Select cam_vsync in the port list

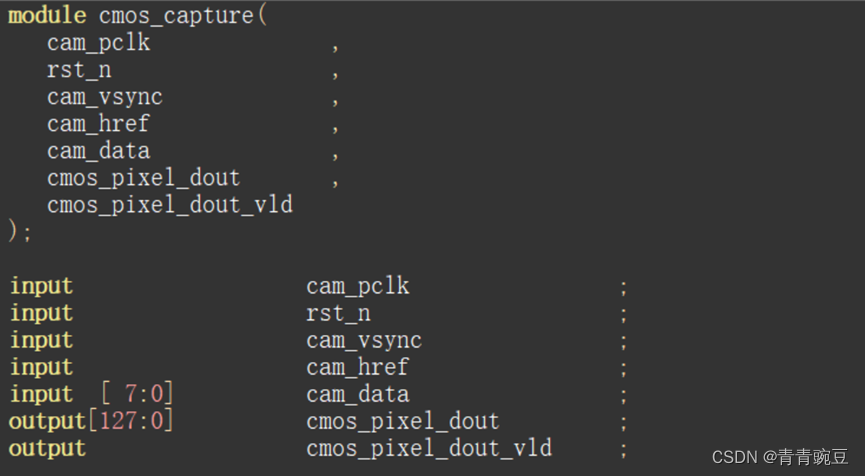[104, 97]
